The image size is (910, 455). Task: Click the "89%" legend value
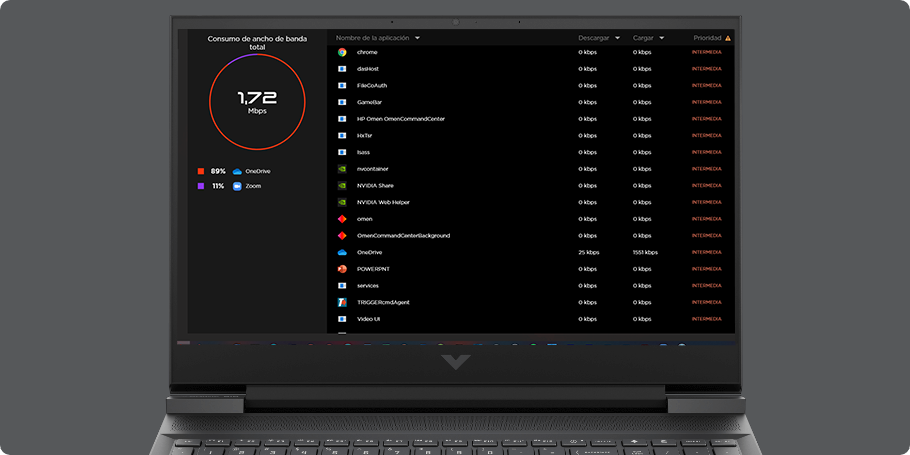tap(218, 171)
